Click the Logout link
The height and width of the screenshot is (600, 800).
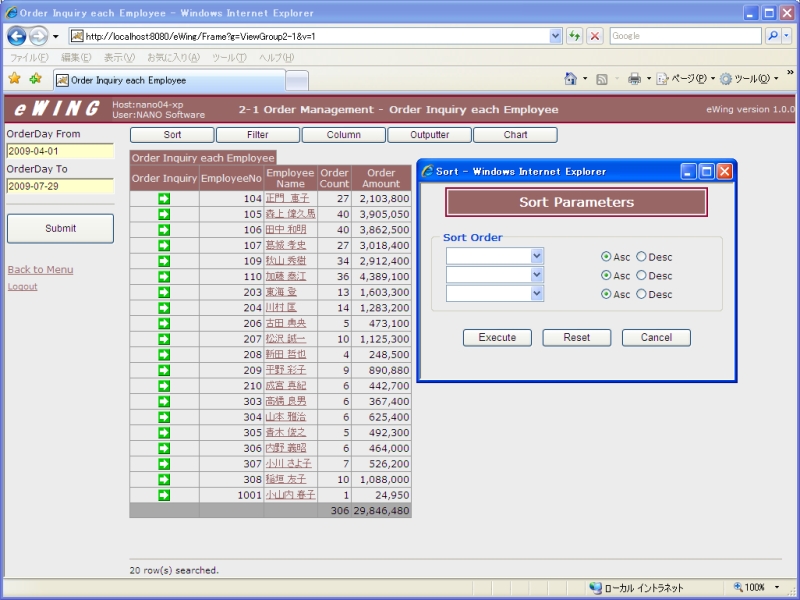pos(22,287)
